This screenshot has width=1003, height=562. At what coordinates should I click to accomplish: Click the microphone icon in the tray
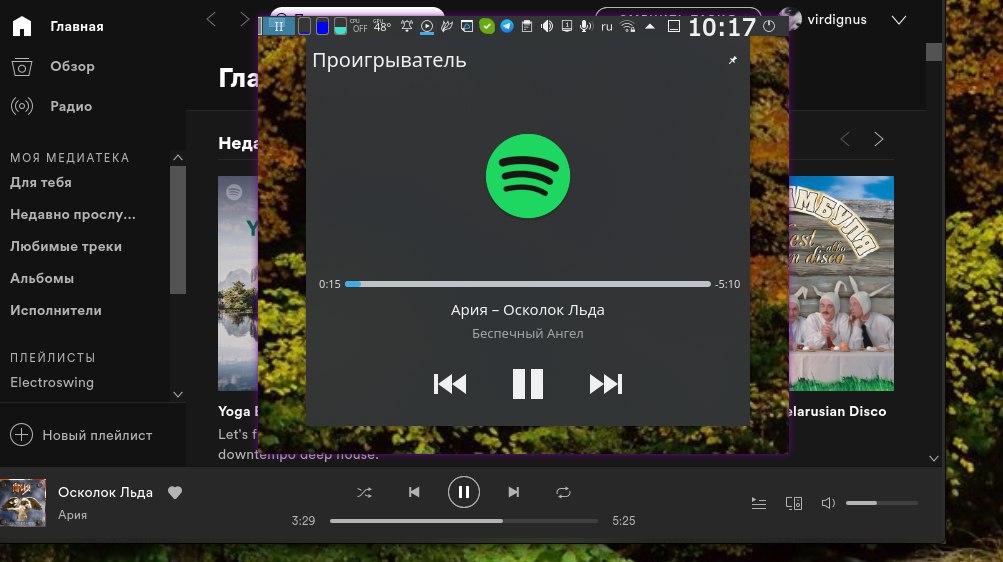[585, 26]
